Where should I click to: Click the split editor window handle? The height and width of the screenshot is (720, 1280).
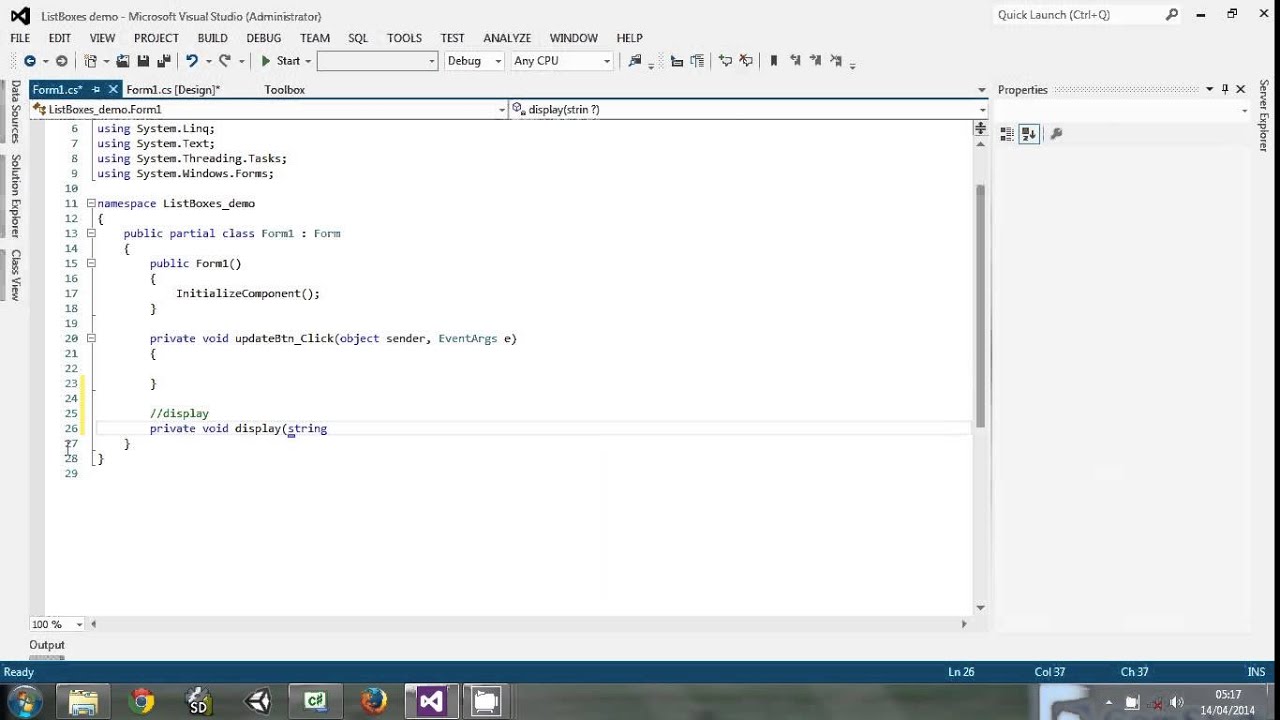(x=980, y=129)
